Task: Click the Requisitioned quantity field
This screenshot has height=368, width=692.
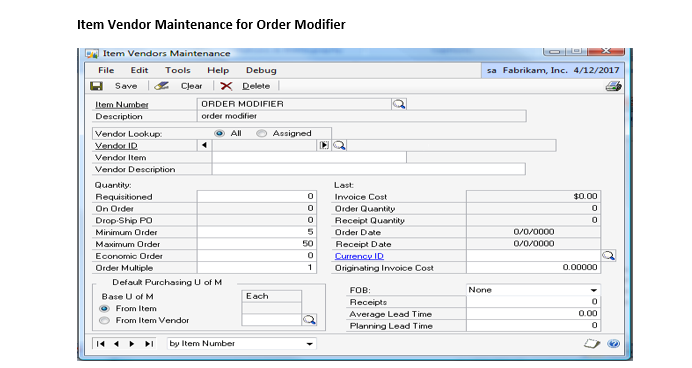Action: point(256,196)
